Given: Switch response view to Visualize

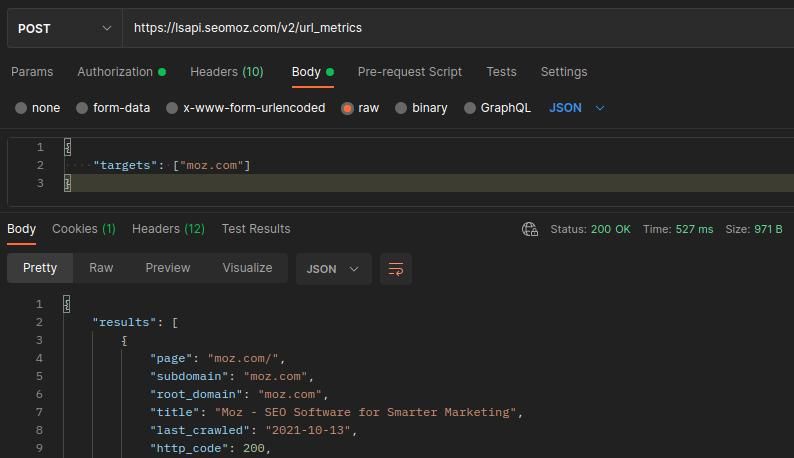Looking at the screenshot, I should (x=247, y=268).
